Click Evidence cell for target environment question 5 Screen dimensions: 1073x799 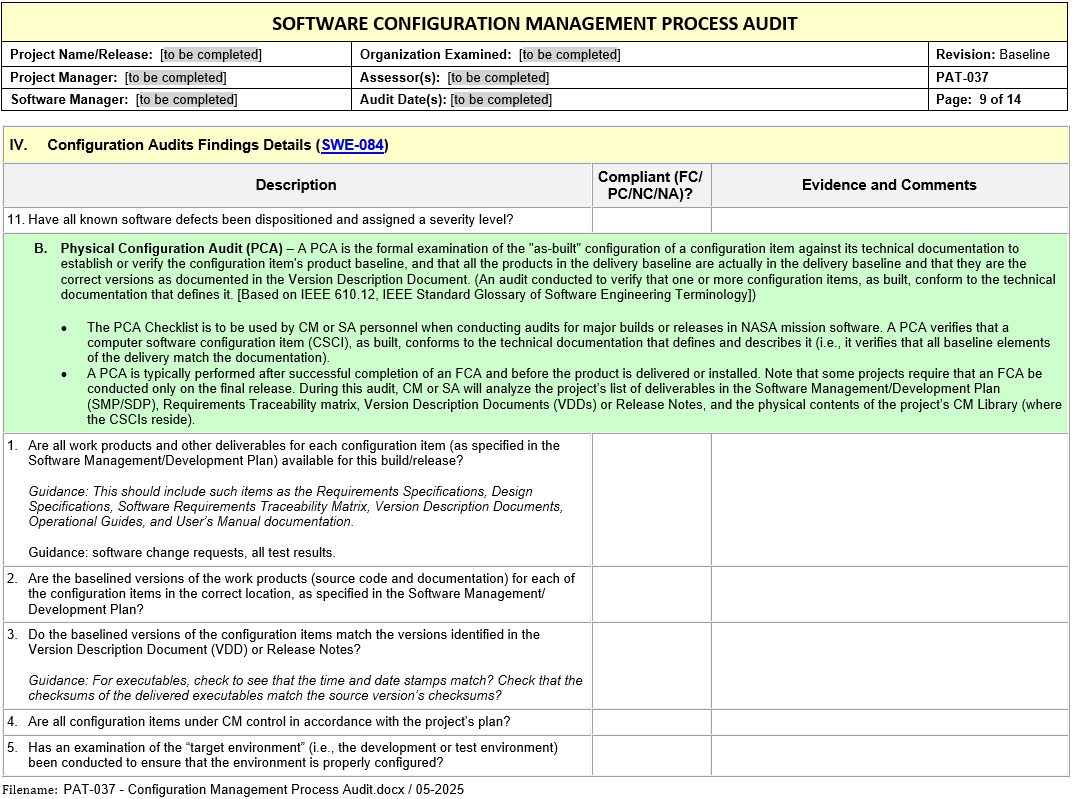[x=889, y=755]
